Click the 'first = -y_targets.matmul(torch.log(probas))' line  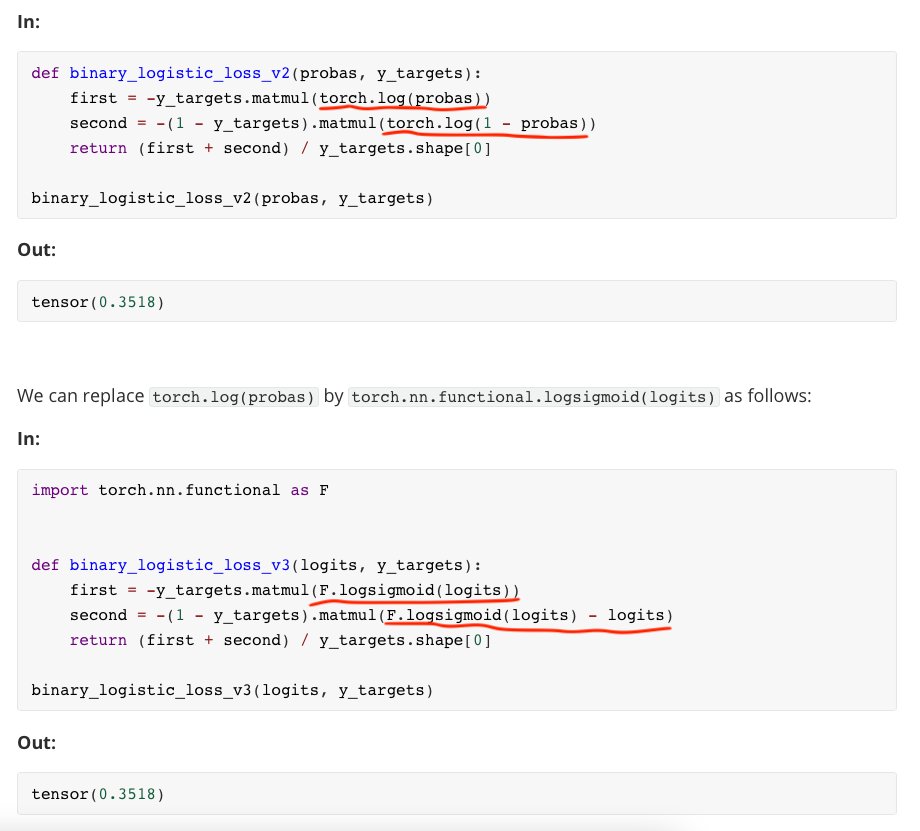pyautogui.click(x=280, y=98)
